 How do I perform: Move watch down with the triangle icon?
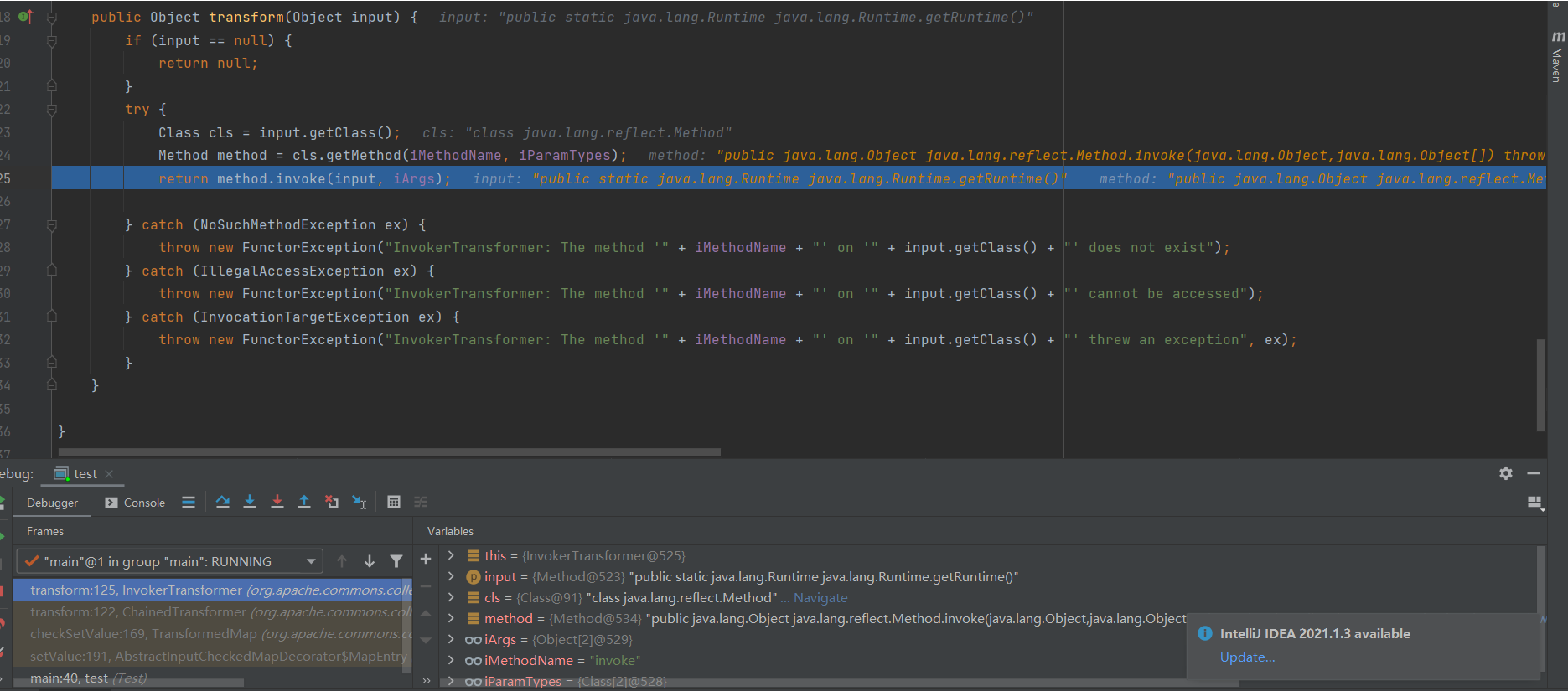coord(426,641)
